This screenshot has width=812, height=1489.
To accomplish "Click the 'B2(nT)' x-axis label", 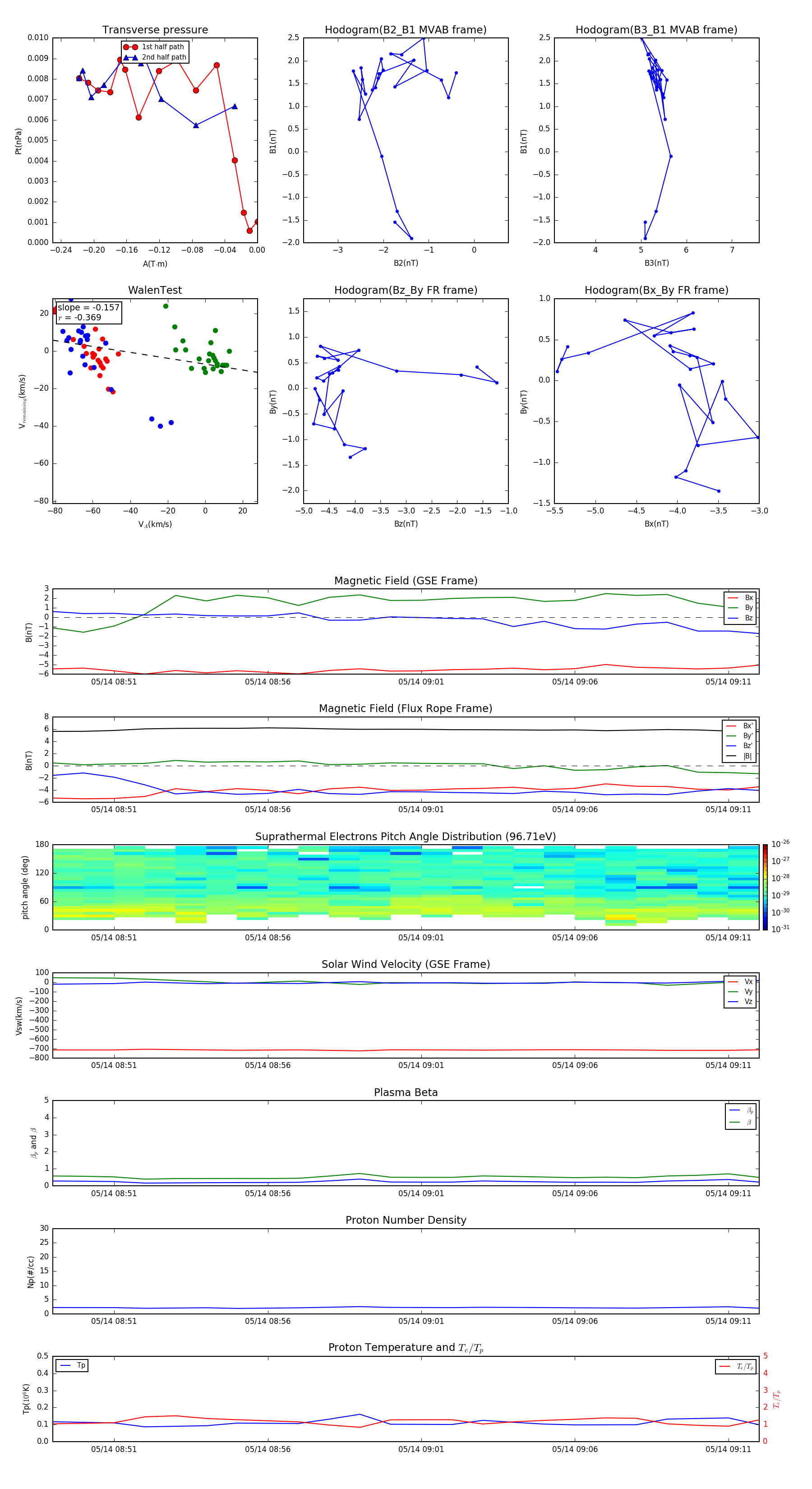I will coord(406,263).
